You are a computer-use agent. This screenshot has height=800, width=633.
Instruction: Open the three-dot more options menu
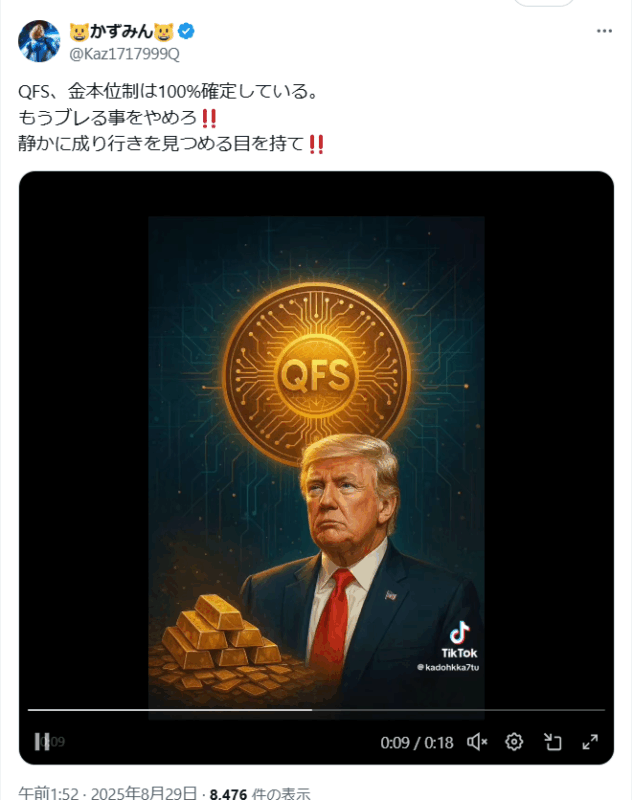(604, 31)
